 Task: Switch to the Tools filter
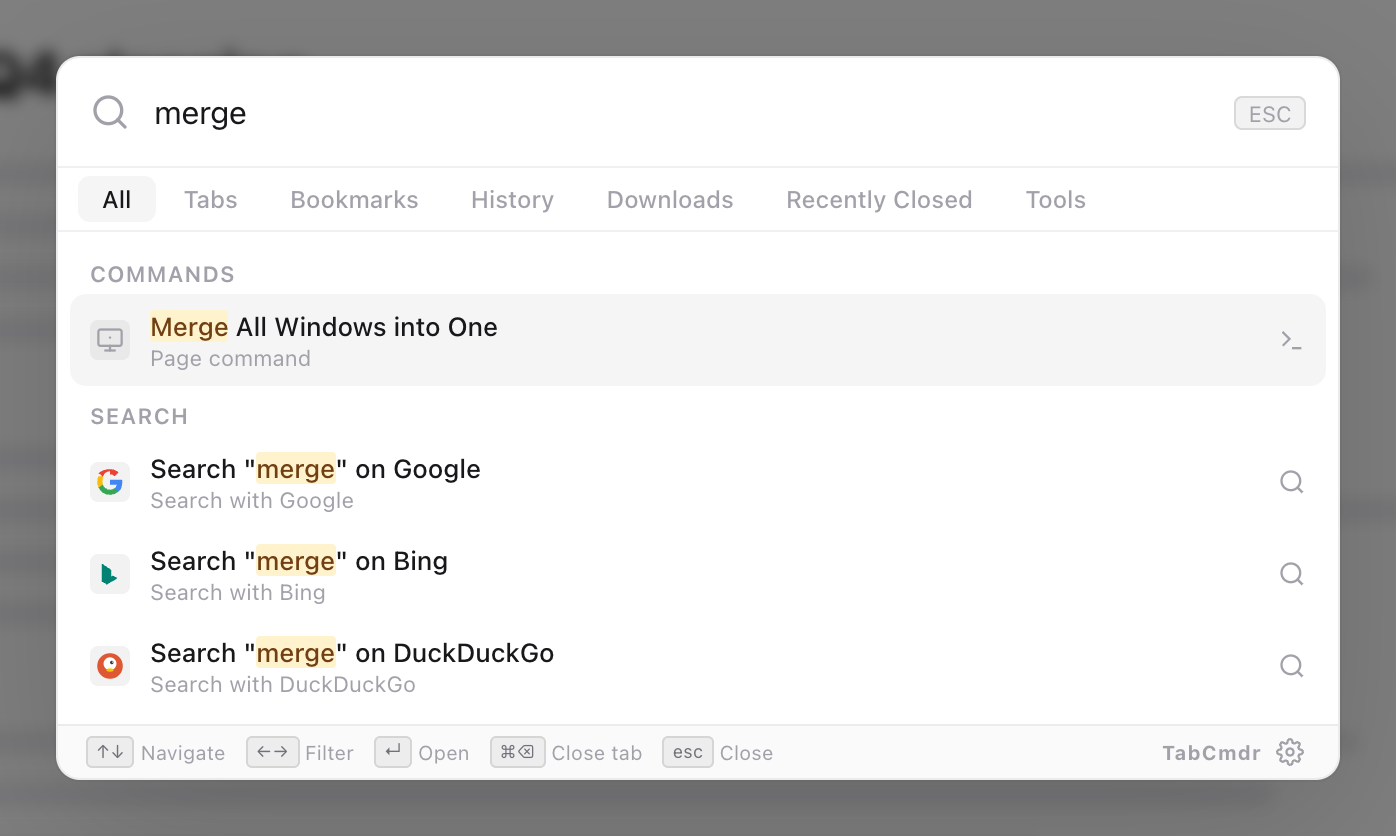[x=1055, y=199]
